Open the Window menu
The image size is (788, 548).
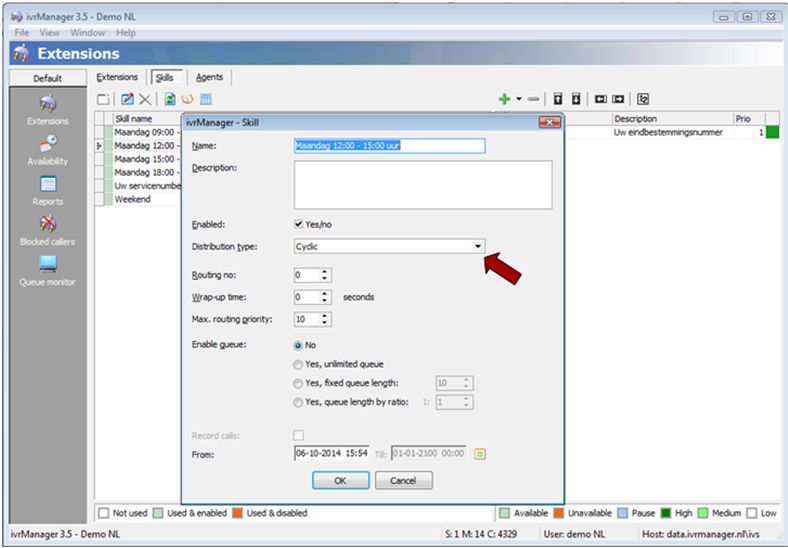[x=87, y=33]
